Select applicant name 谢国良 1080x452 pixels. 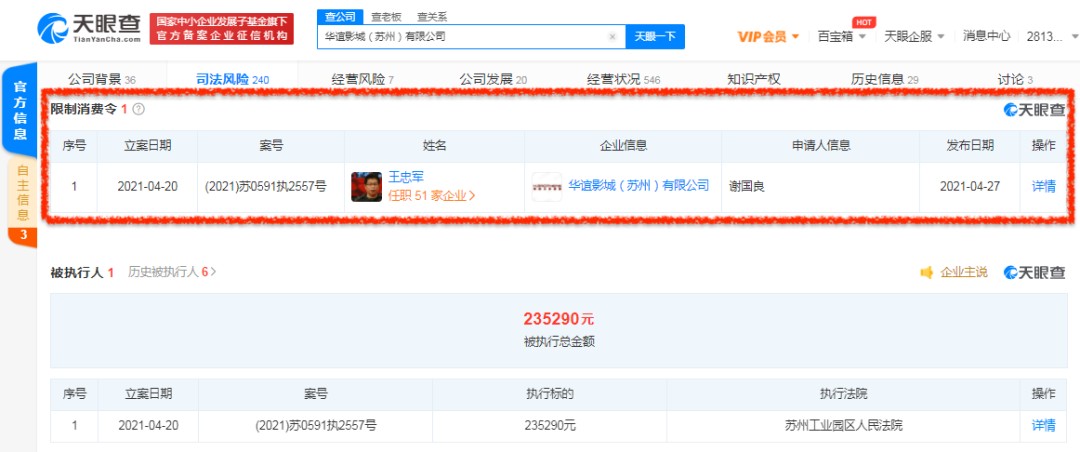[x=747, y=186]
